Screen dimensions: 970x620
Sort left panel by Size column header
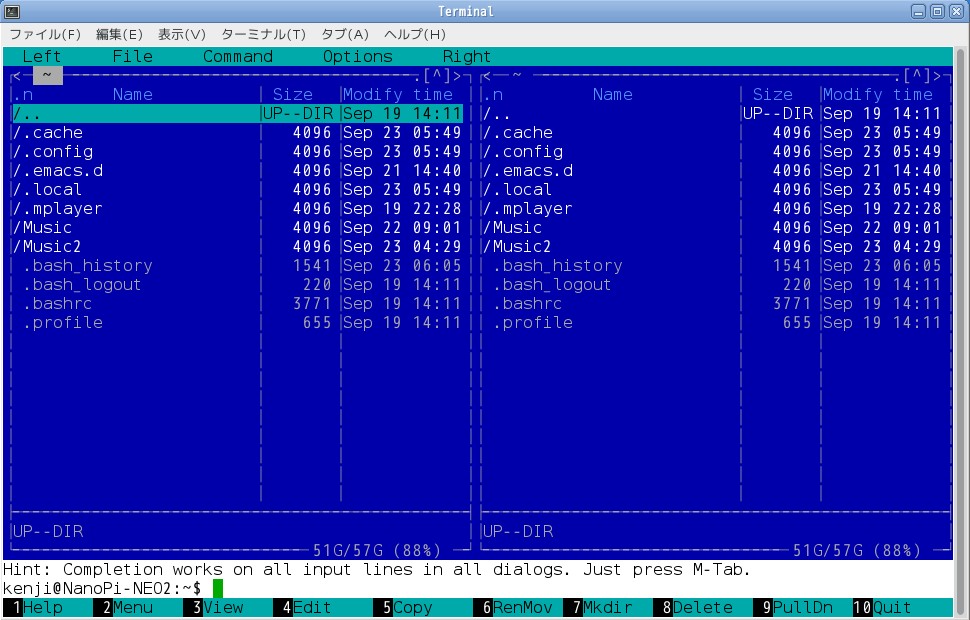[292, 95]
